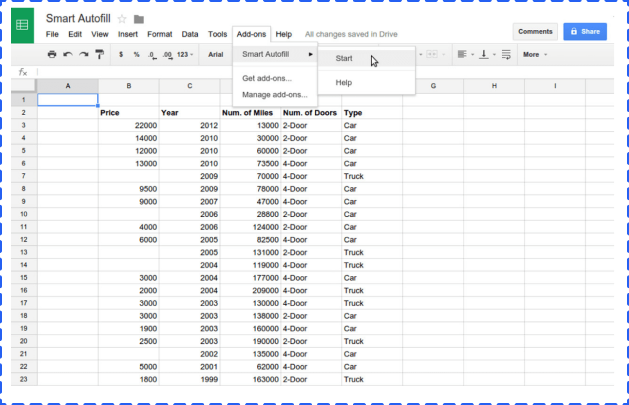Click Start in the Smart Autofill submenu

[344, 58]
